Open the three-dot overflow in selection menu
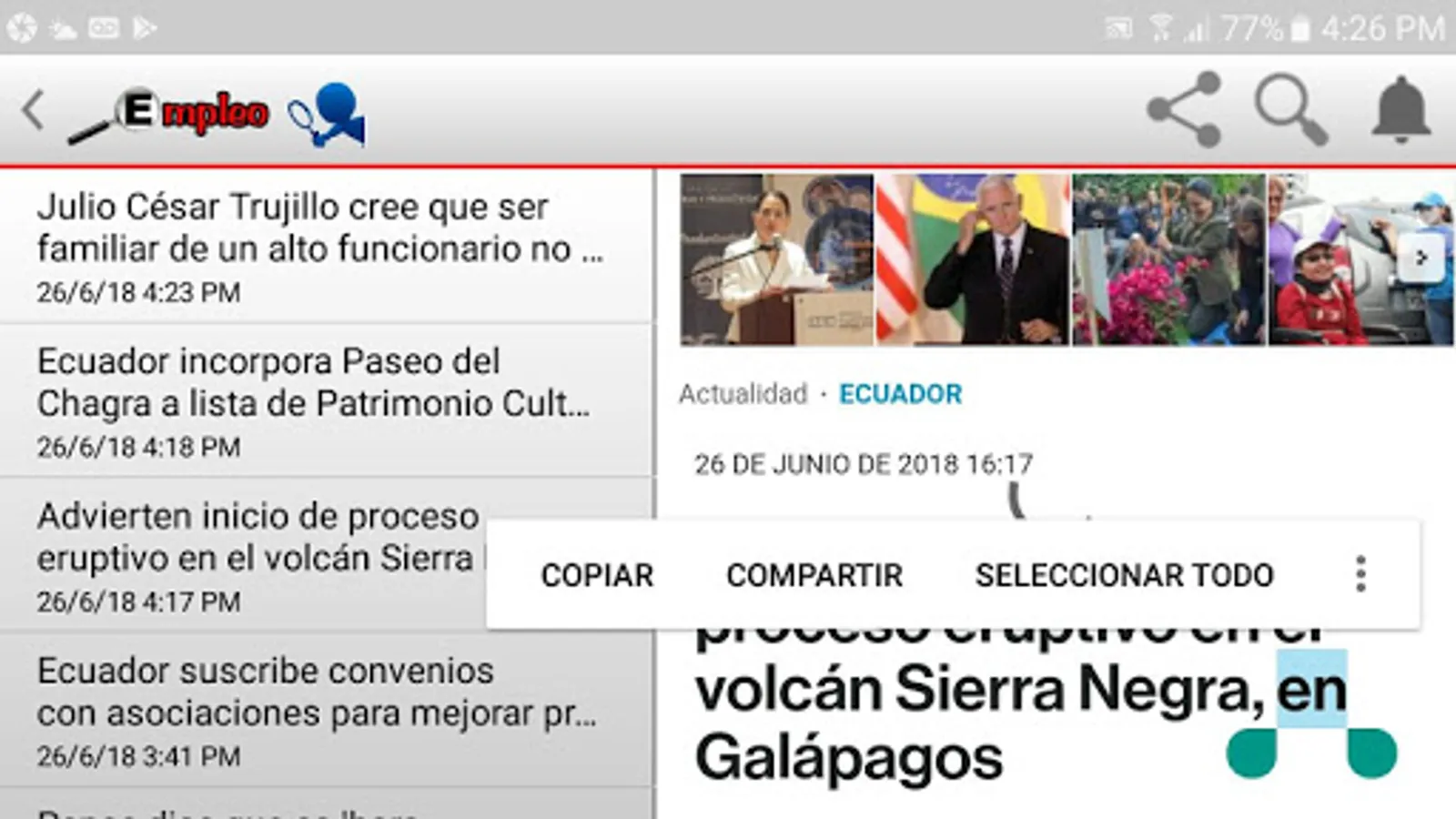Image resolution: width=1456 pixels, height=819 pixels. click(1360, 574)
